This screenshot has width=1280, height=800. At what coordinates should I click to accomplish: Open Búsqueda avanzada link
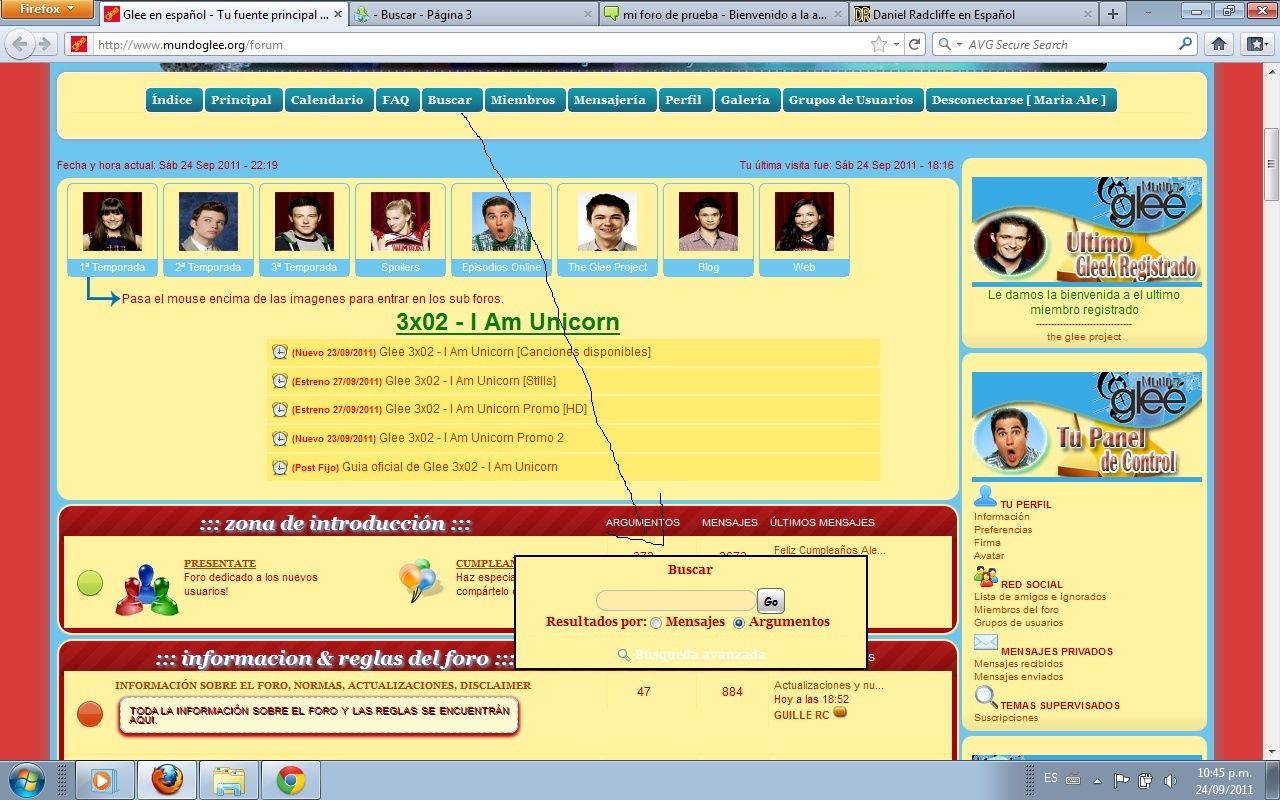[x=700, y=655]
